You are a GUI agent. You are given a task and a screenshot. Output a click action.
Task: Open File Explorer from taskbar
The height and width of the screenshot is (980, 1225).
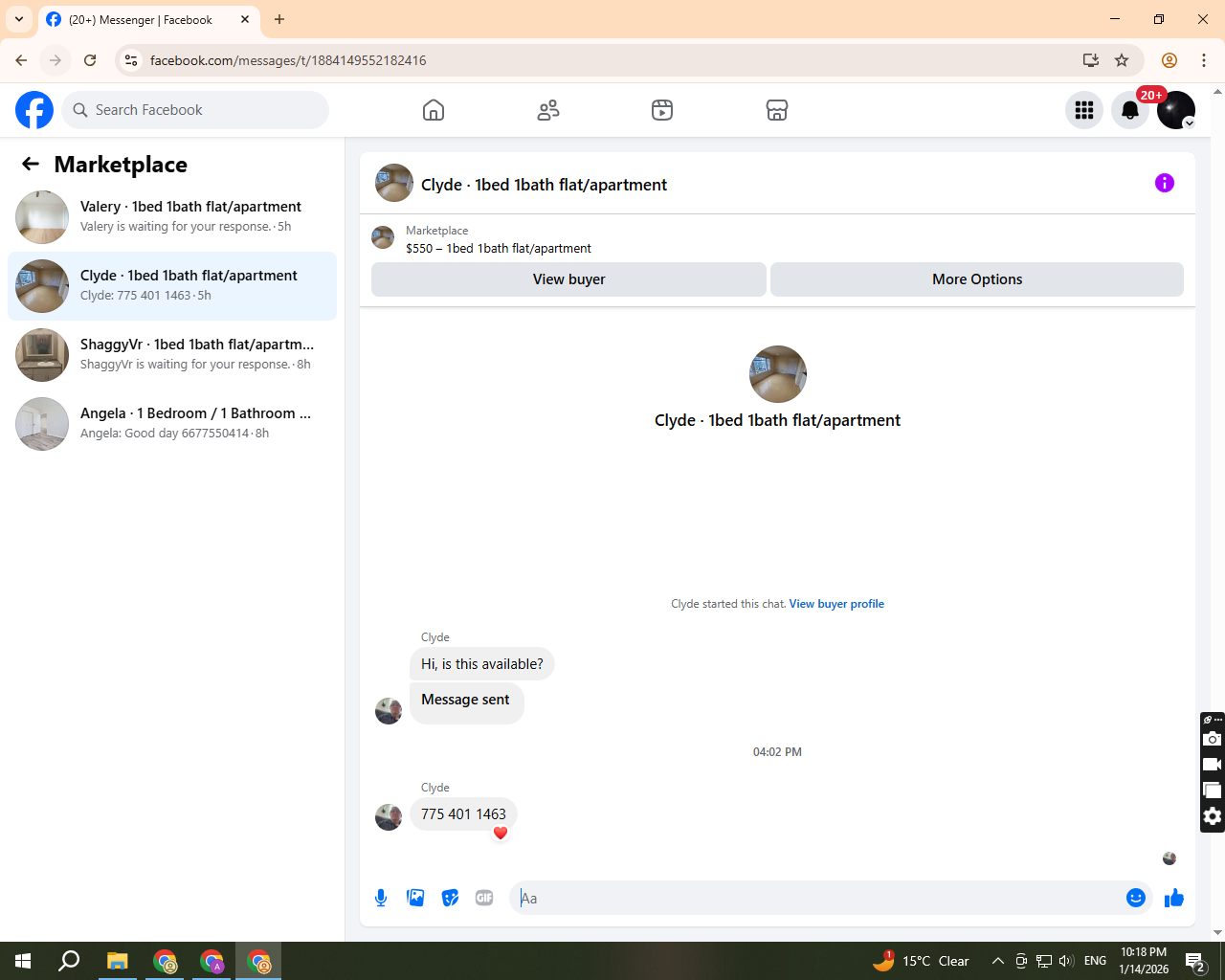click(117, 961)
